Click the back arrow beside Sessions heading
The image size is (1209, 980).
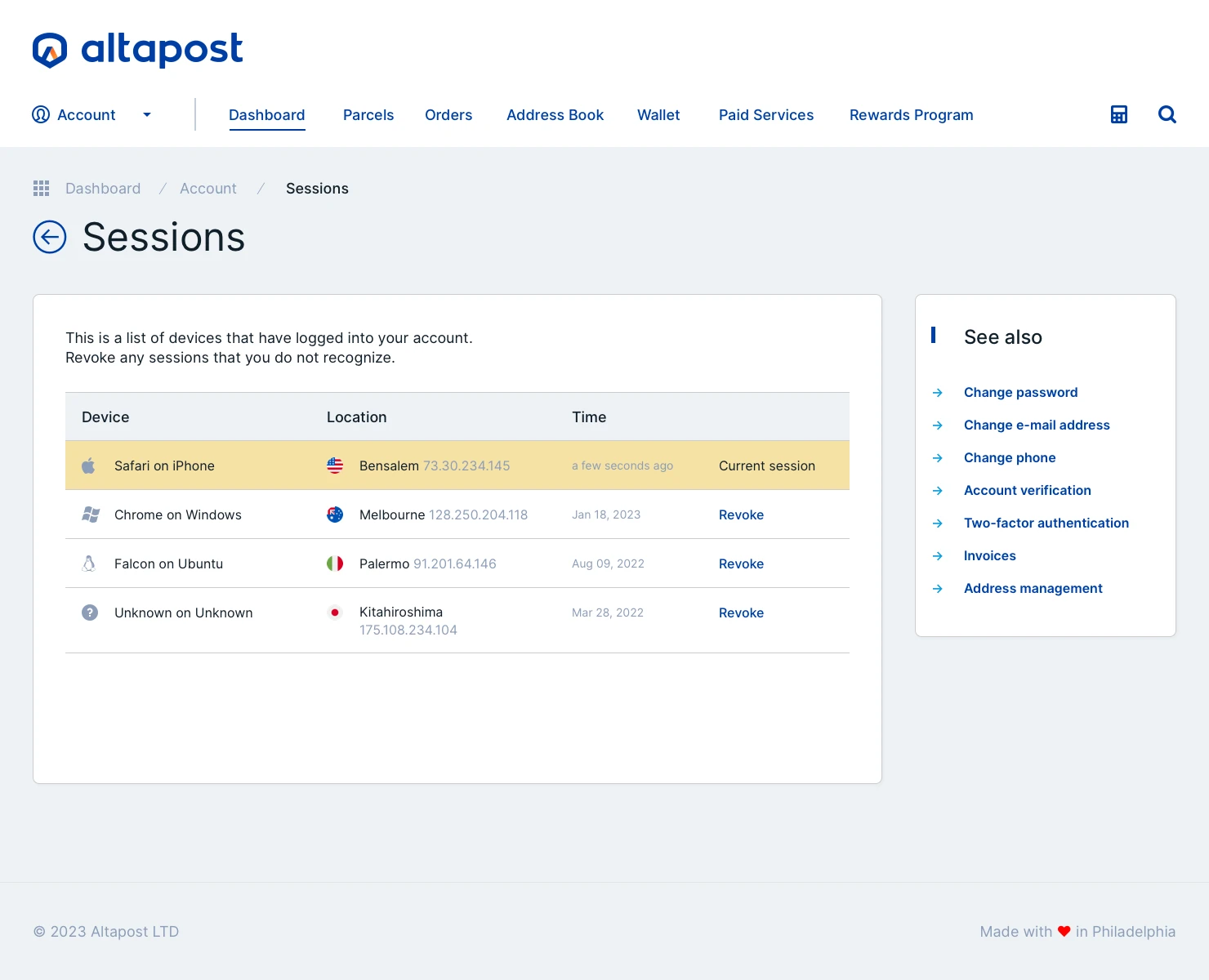tap(50, 237)
